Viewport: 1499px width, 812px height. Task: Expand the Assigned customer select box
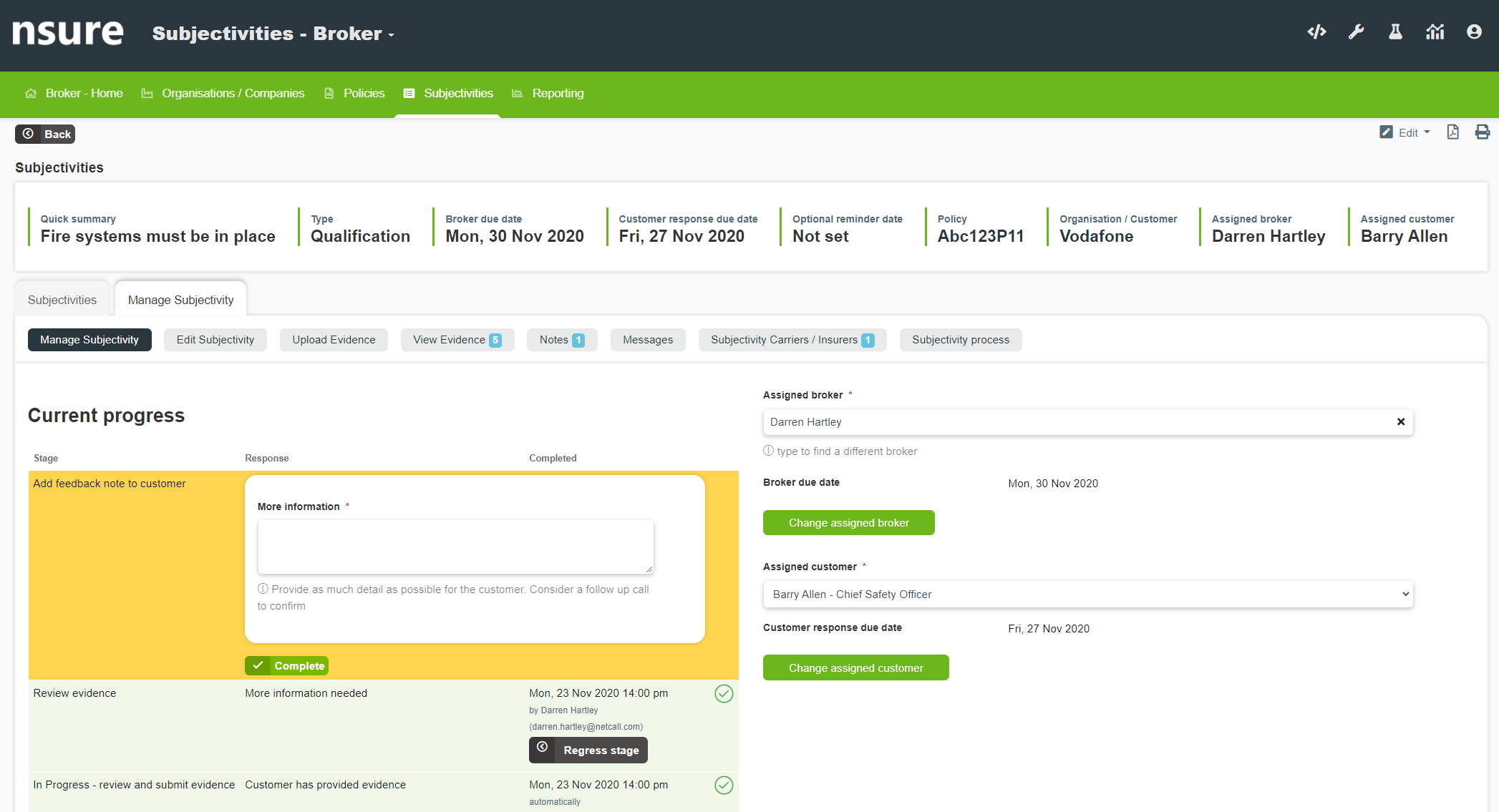point(1088,595)
